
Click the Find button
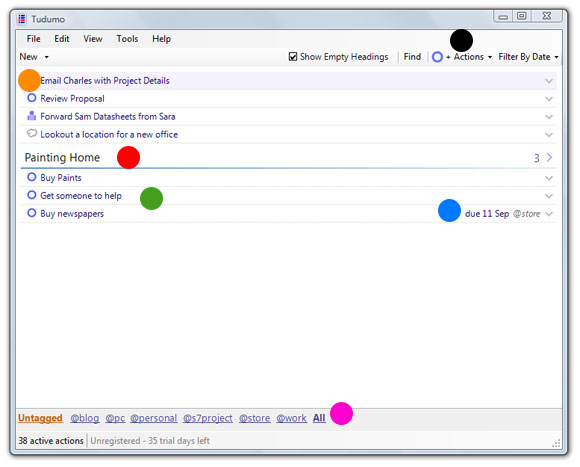(x=412, y=57)
